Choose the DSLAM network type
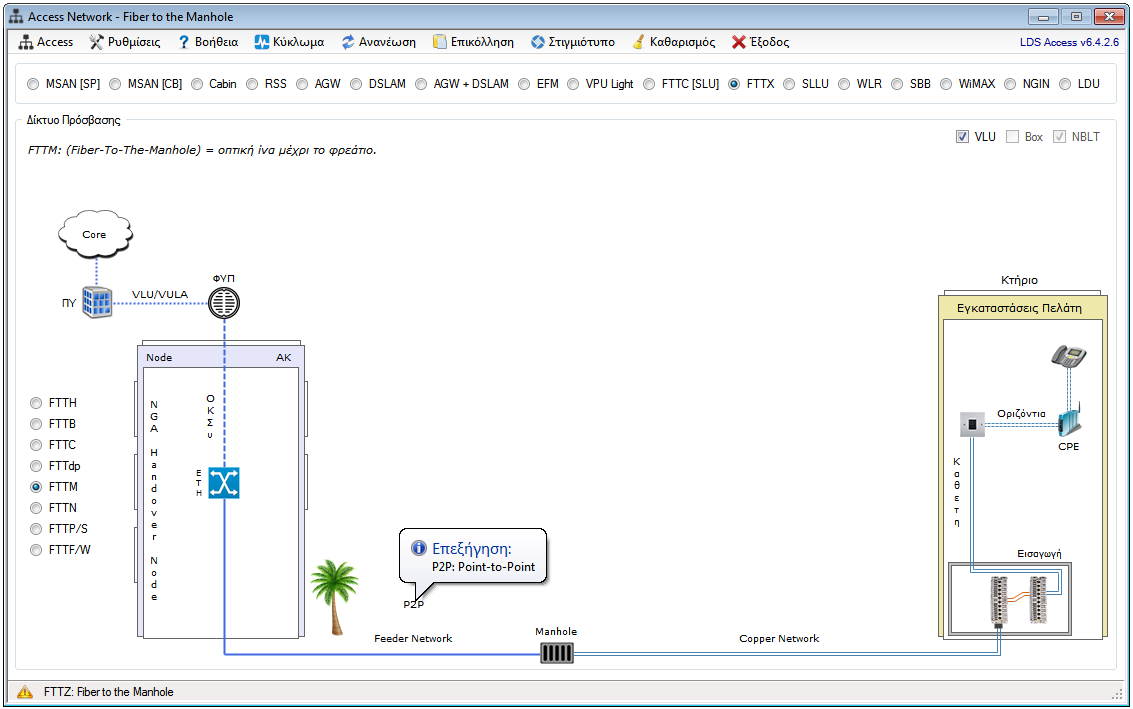This screenshot has width=1133, height=709. coord(357,84)
